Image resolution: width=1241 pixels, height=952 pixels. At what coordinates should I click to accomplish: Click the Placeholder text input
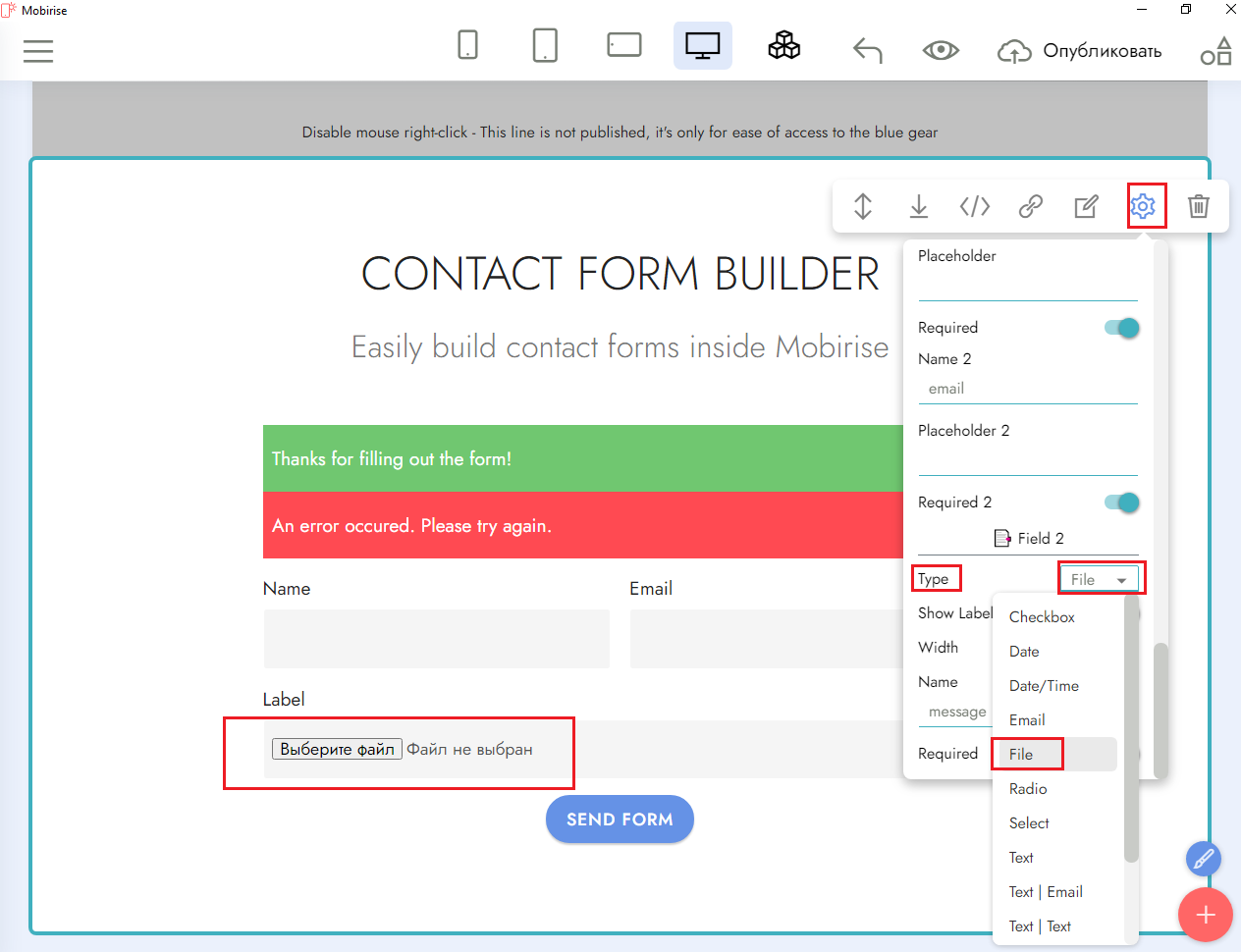tap(1028, 285)
